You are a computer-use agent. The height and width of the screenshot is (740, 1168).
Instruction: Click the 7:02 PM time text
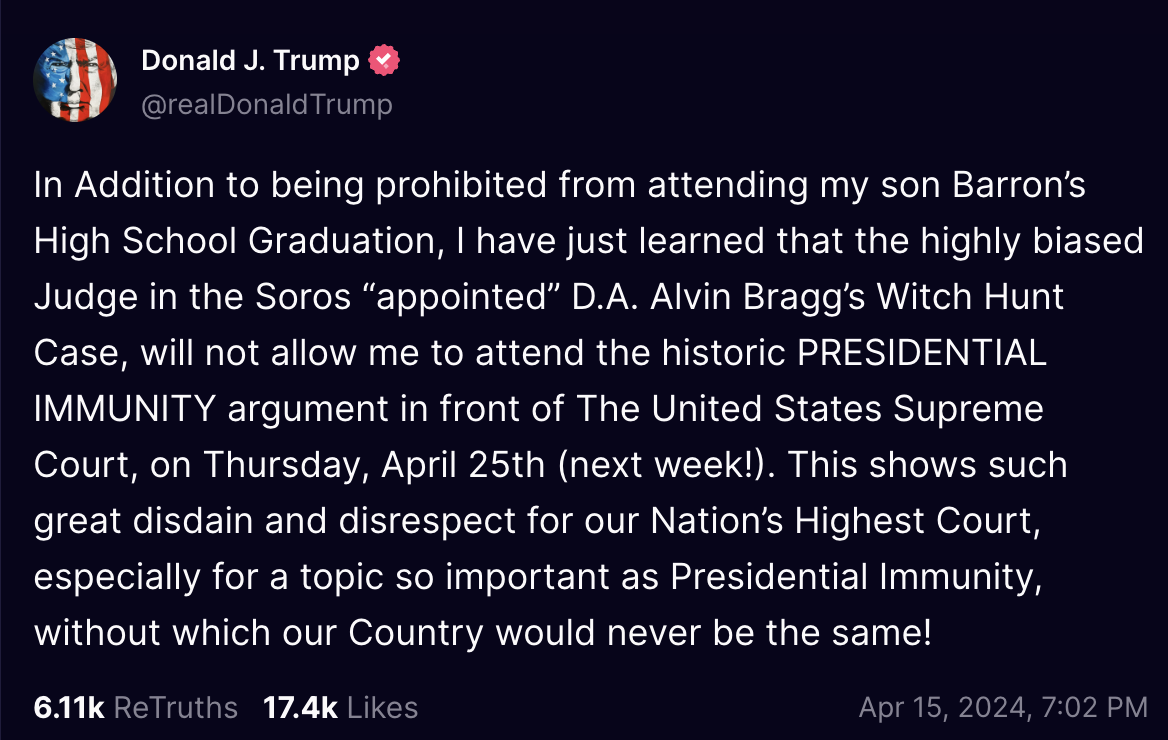coord(1095,707)
